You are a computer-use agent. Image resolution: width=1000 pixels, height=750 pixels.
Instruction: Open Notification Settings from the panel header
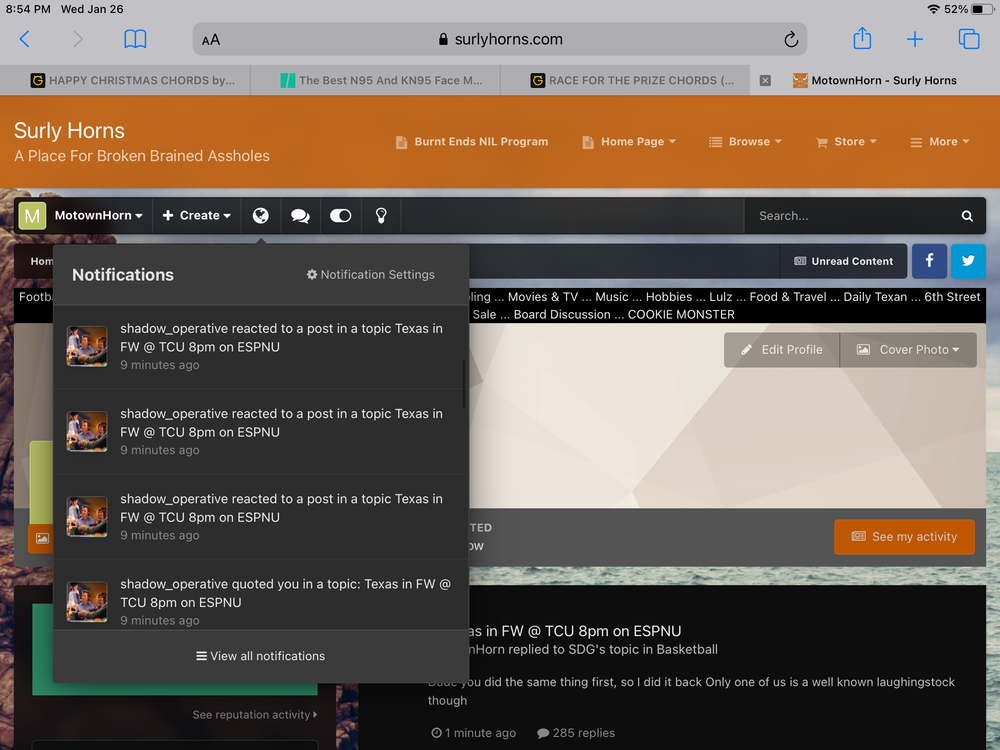click(370, 274)
